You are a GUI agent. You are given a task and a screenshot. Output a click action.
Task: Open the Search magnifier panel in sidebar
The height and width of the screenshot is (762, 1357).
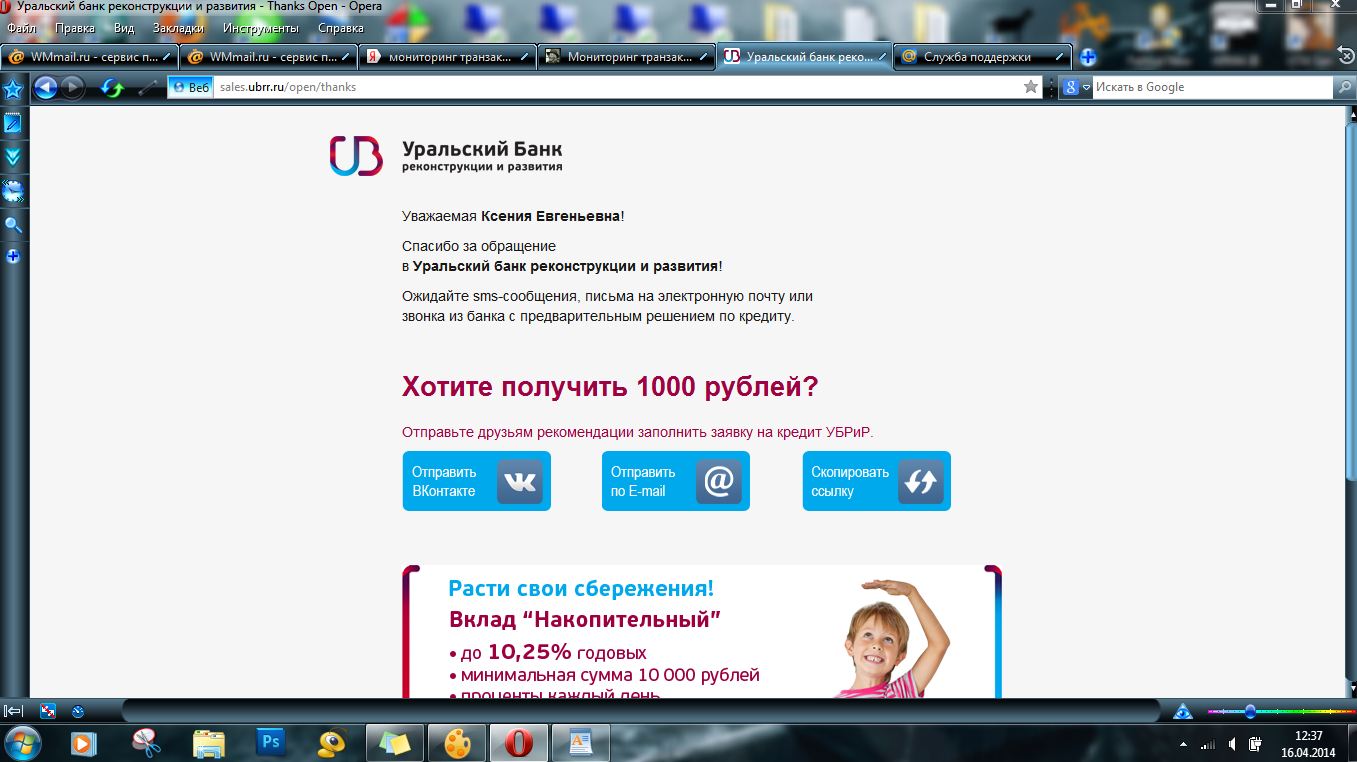pyautogui.click(x=13, y=225)
